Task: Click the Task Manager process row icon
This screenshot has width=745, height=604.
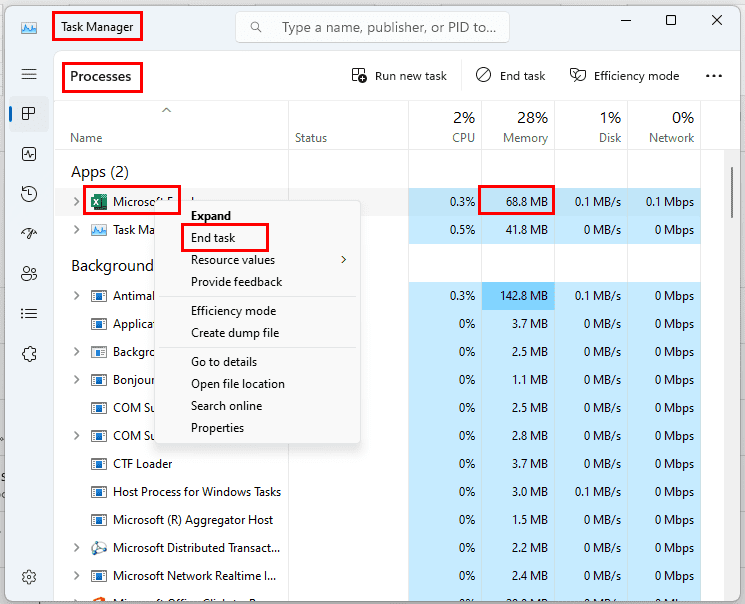Action: tap(99, 230)
